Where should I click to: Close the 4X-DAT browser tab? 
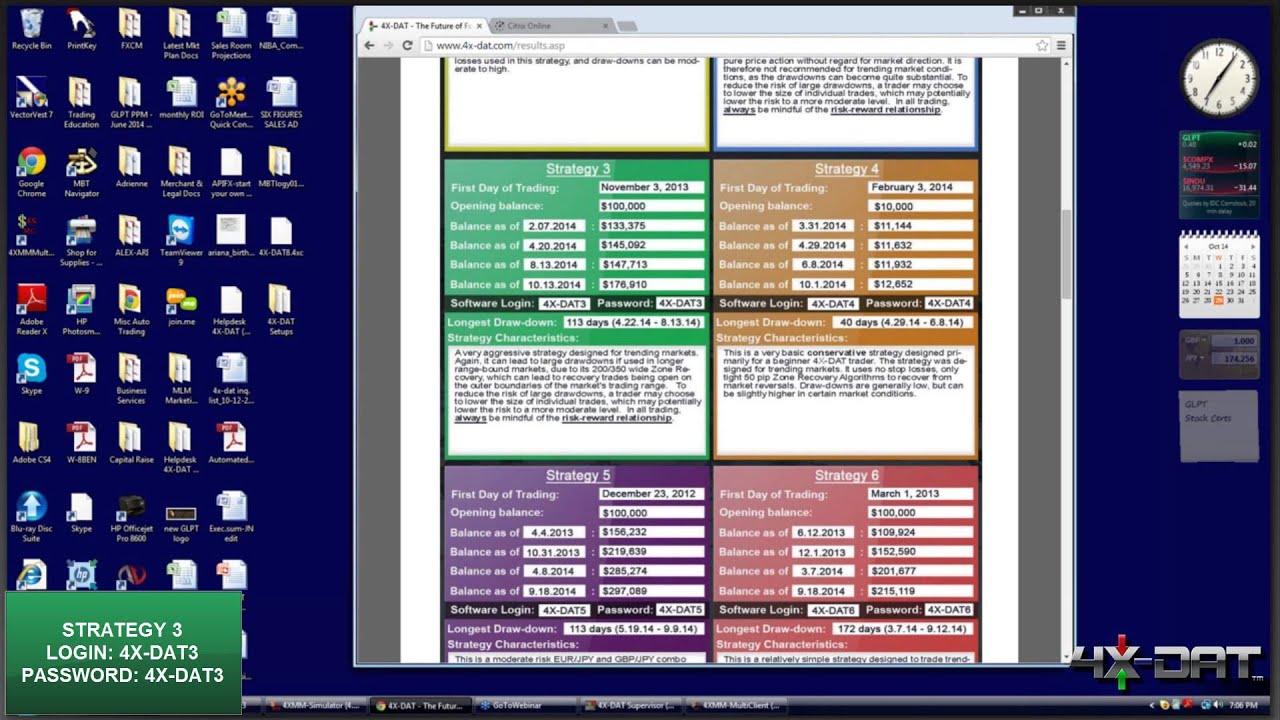click(x=478, y=25)
